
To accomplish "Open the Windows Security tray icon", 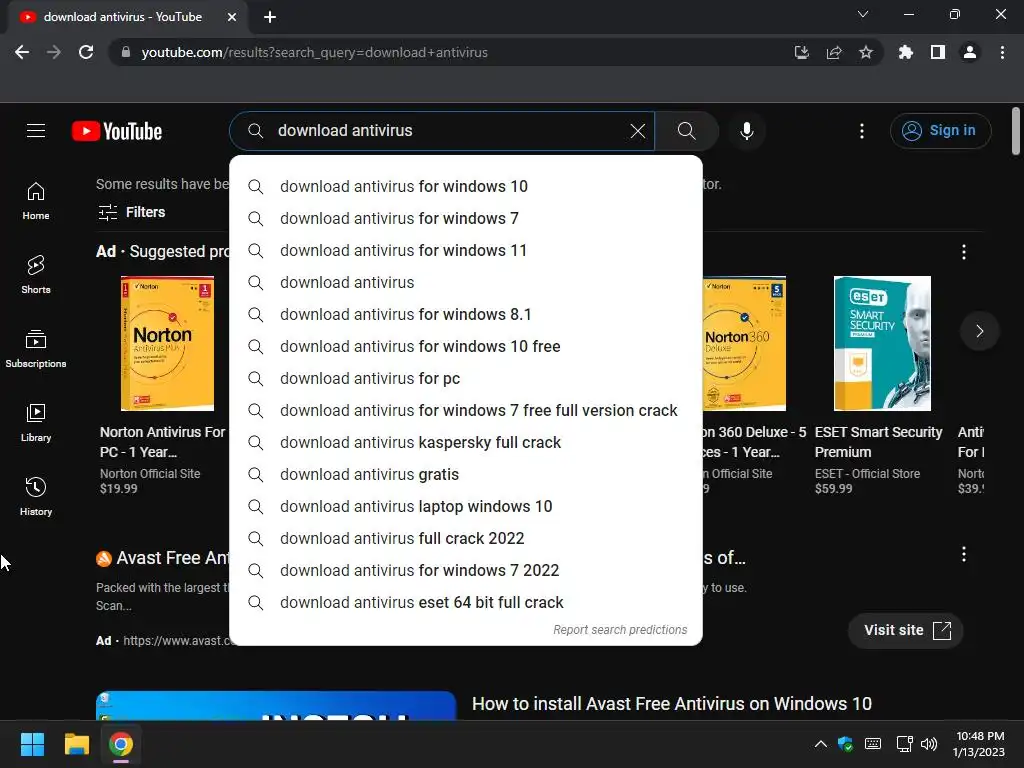I will 846,744.
